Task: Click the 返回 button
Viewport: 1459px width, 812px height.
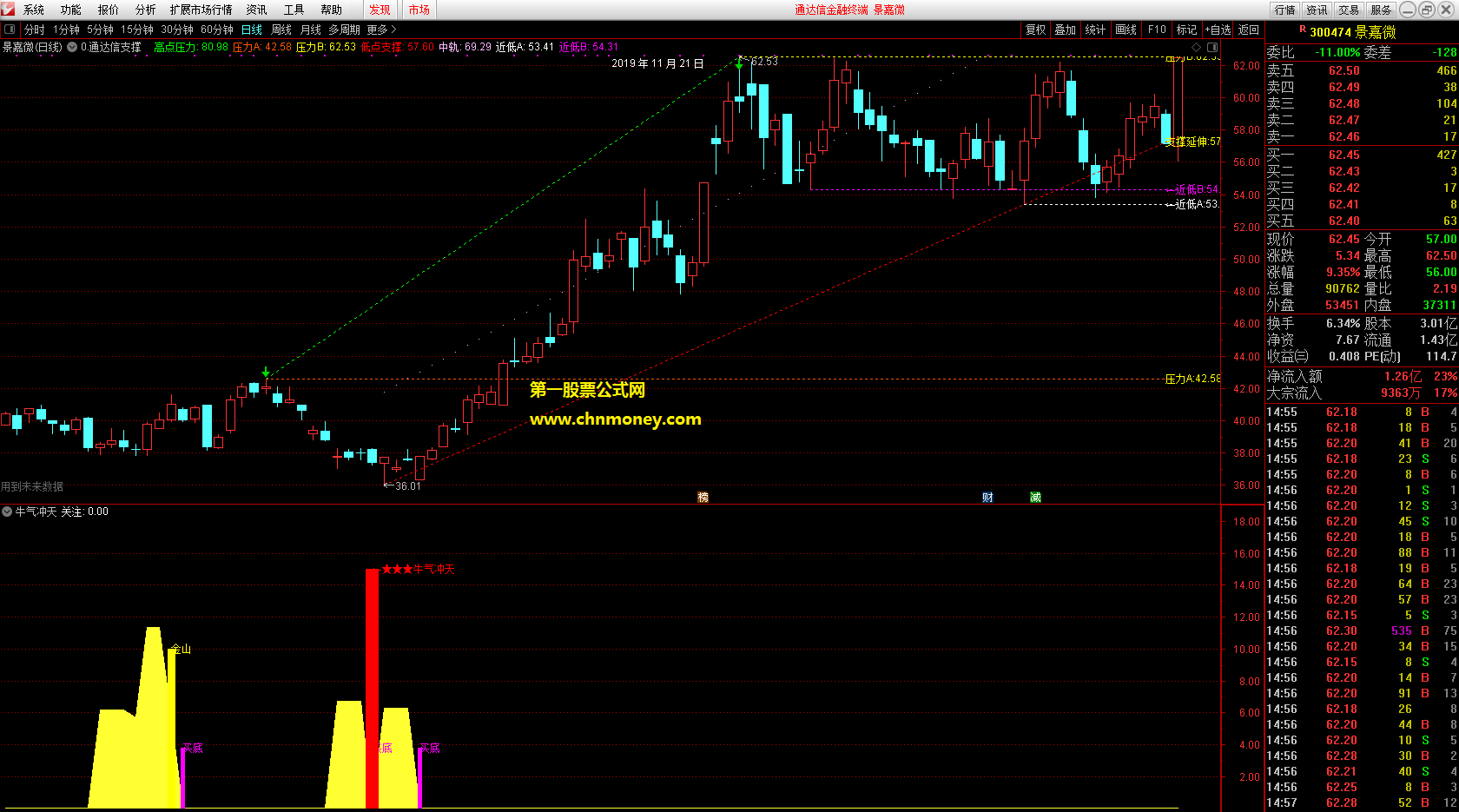Action: click(x=1249, y=30)
